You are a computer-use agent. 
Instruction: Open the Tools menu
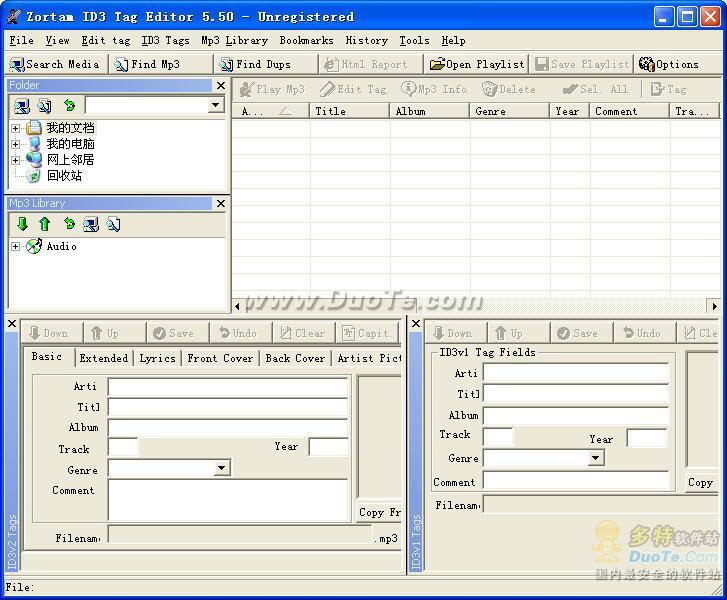414,40
